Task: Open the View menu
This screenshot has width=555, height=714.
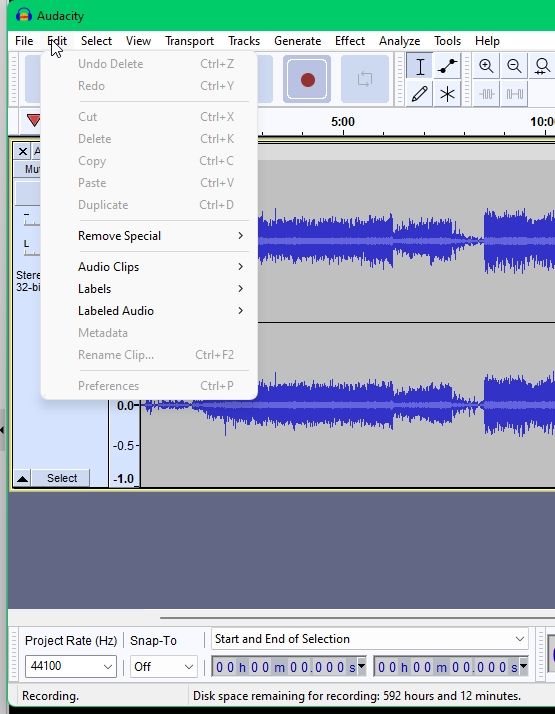Action: (138, 41)
